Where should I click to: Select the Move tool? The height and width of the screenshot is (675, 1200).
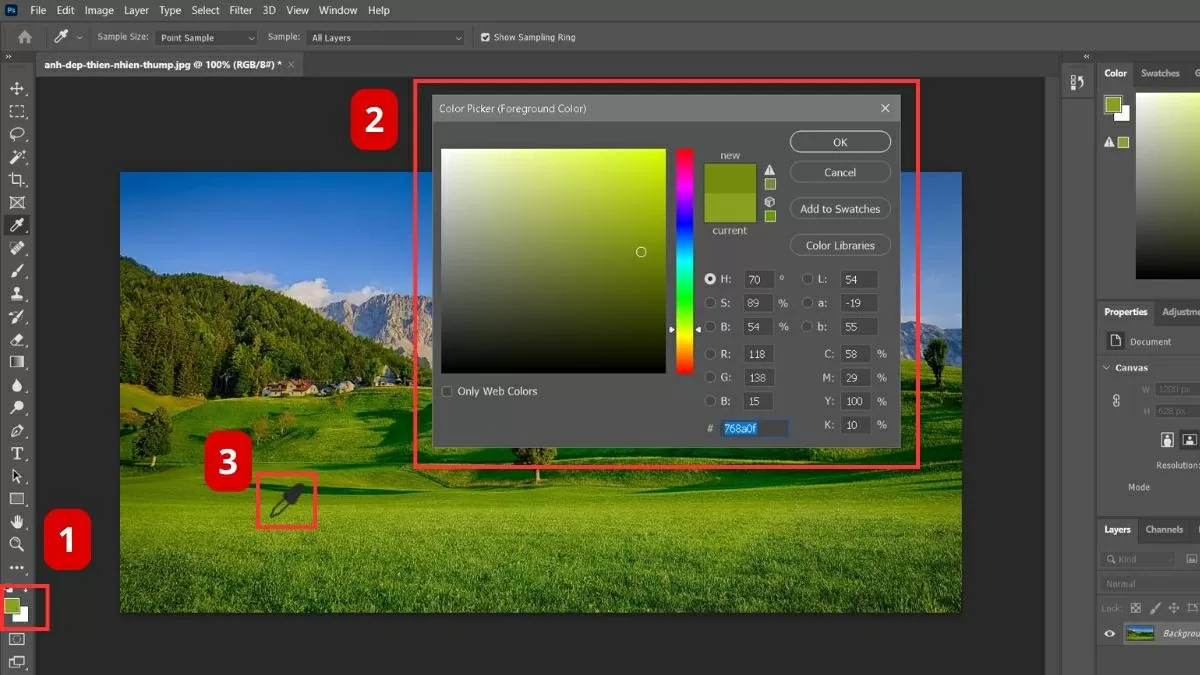17,89
